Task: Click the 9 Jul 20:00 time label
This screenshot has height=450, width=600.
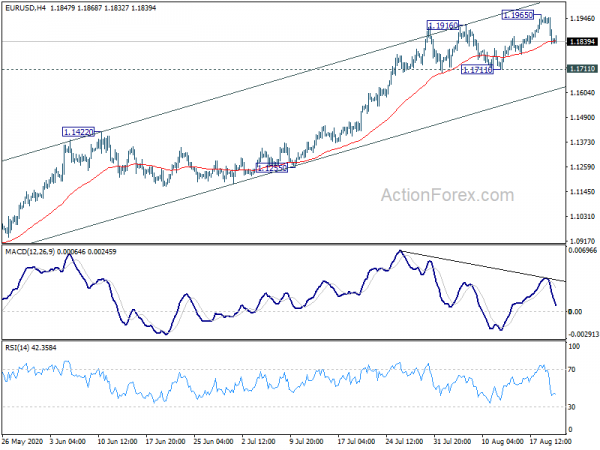Action: (308, 441)
